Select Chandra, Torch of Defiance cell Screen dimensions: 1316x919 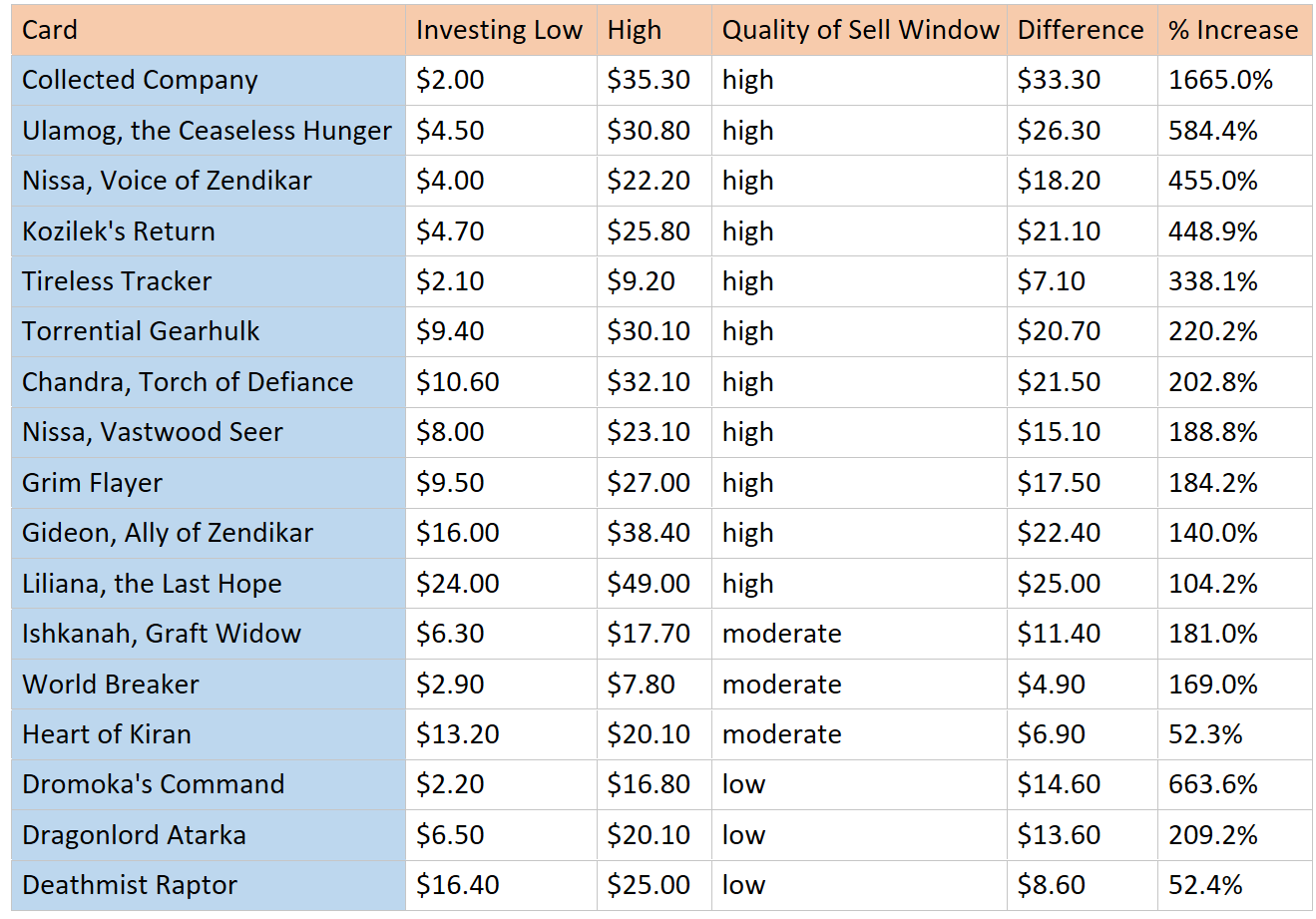click(188, 382)
